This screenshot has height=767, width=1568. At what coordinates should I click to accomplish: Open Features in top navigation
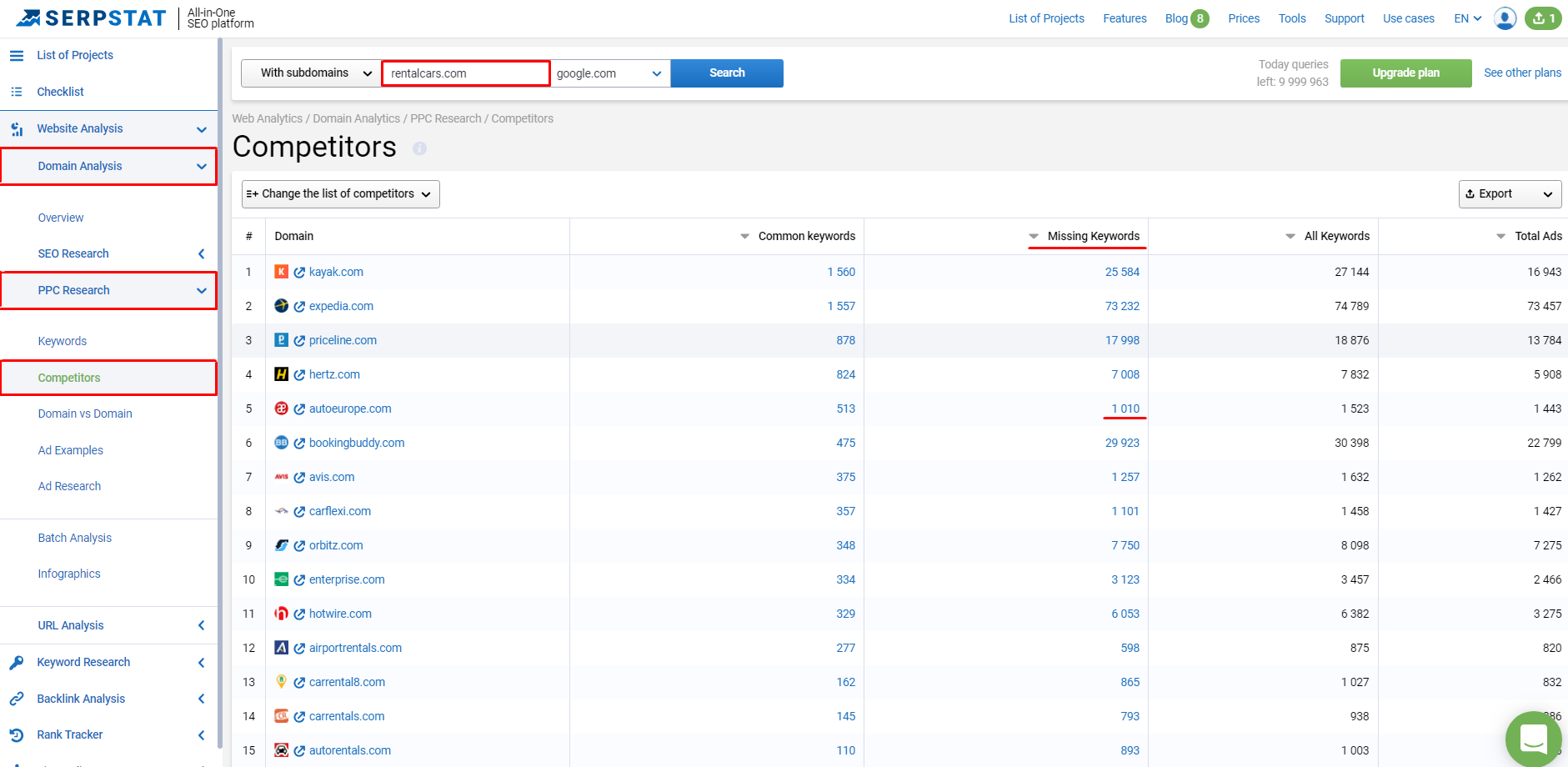(x=1125, y=18)
